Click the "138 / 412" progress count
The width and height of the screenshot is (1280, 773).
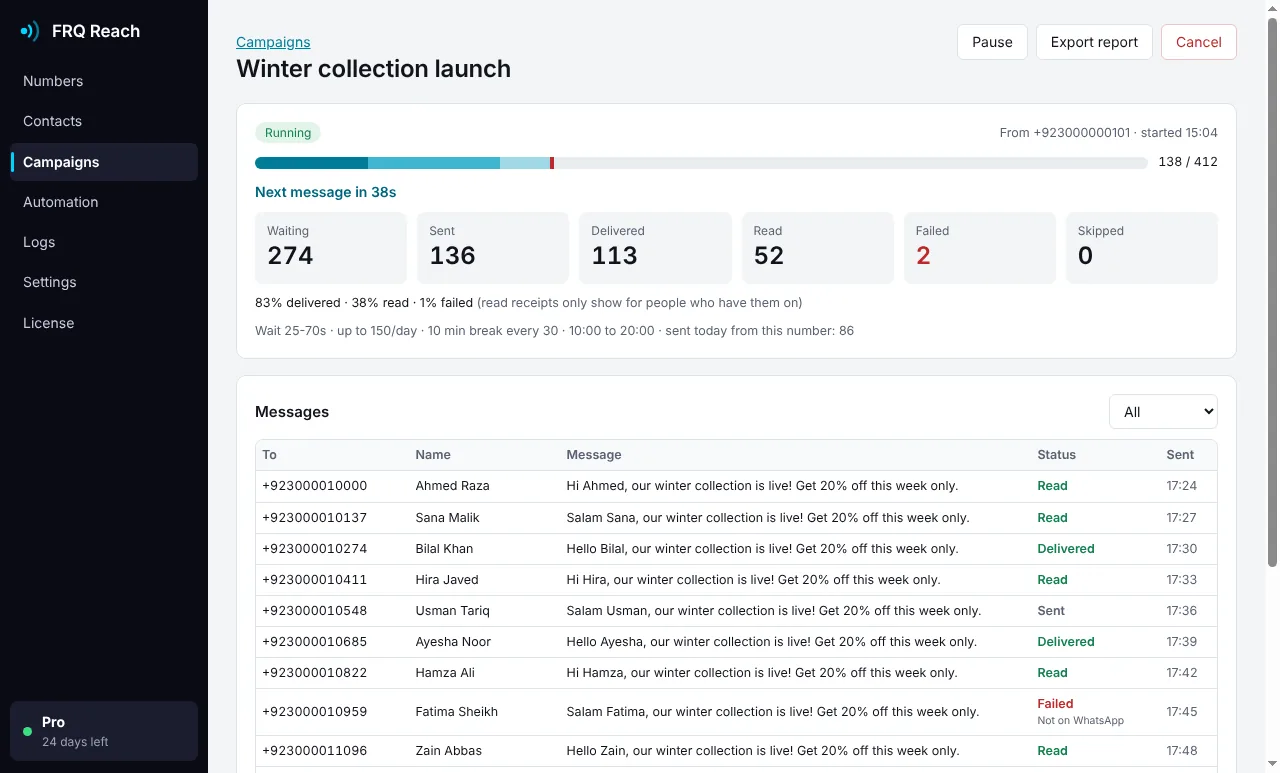tap(1188, 162)
